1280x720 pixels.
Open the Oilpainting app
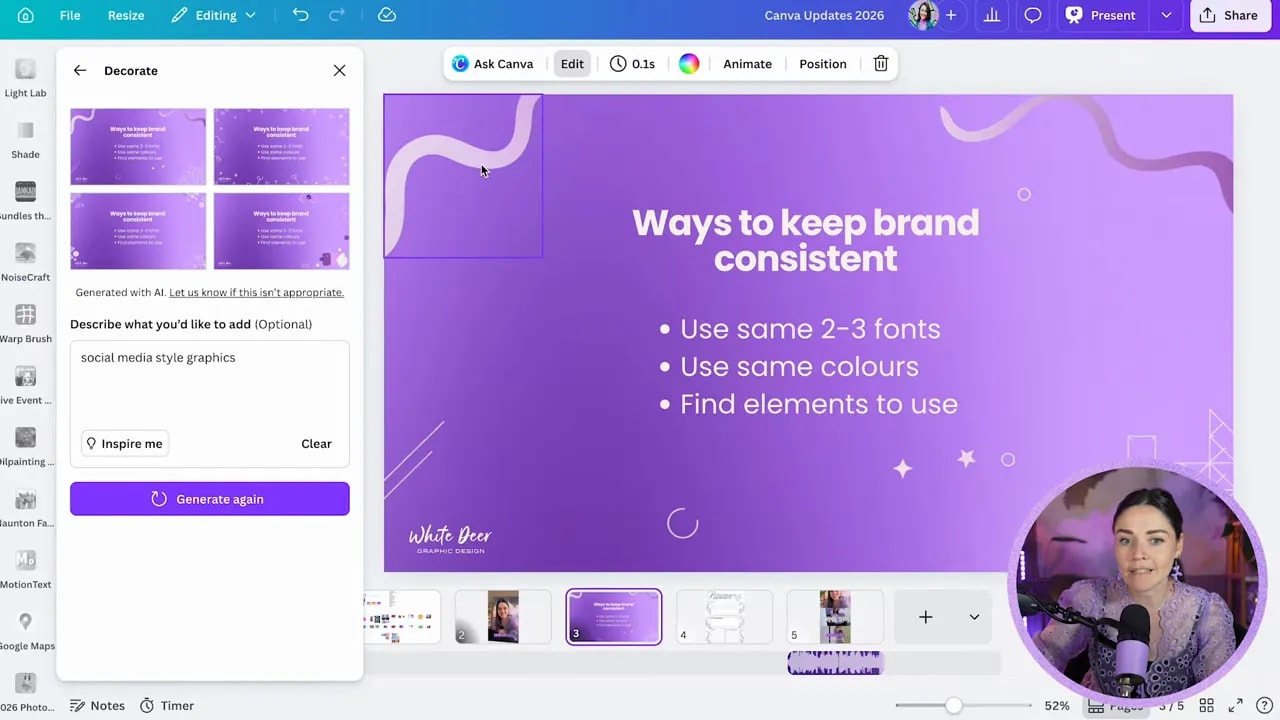pos(25,447)
